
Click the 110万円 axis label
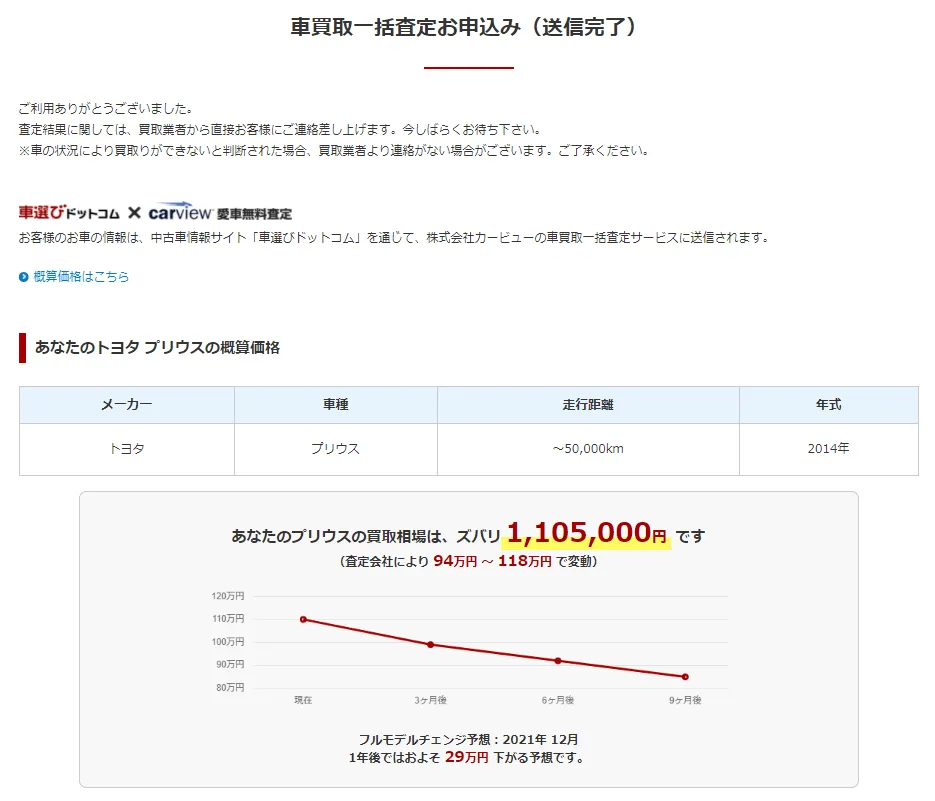click(x=228, y=618)
